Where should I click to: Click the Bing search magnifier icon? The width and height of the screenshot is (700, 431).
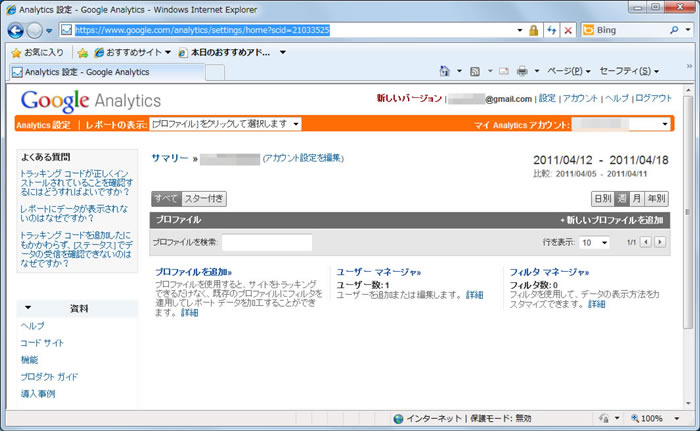674,30
